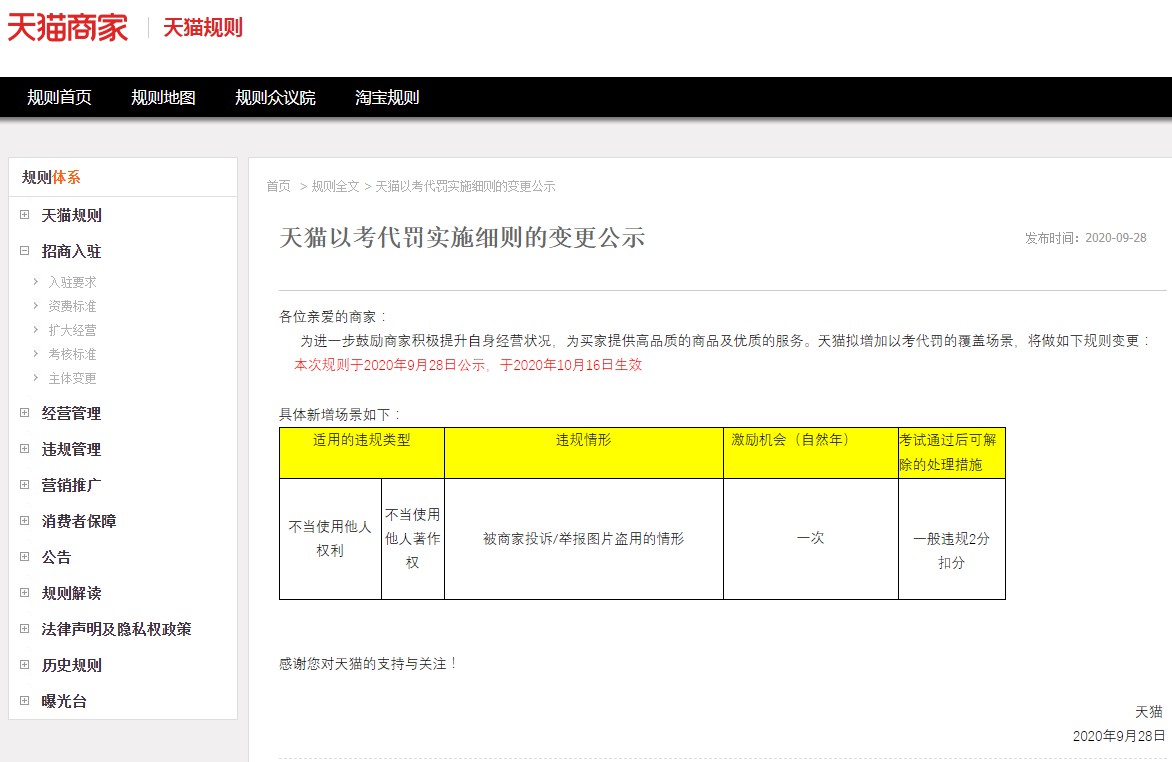1172x762 pixels.
Task: Click the 不当使用他人权利 table cell
Action: [x=330, y=538]
